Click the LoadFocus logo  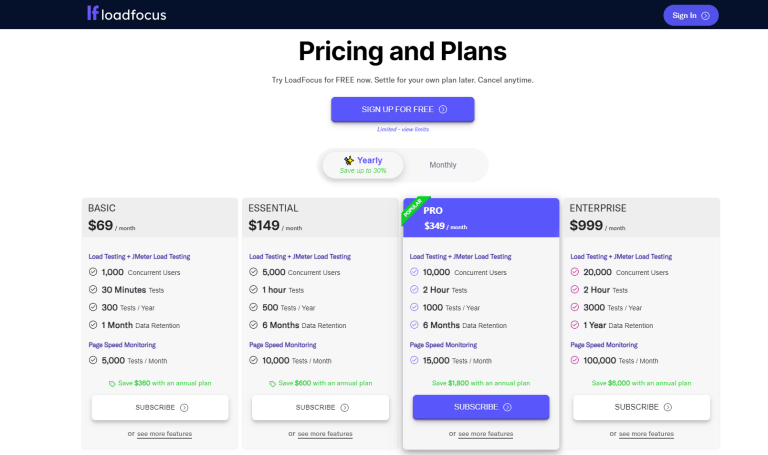tap(126, 14)
